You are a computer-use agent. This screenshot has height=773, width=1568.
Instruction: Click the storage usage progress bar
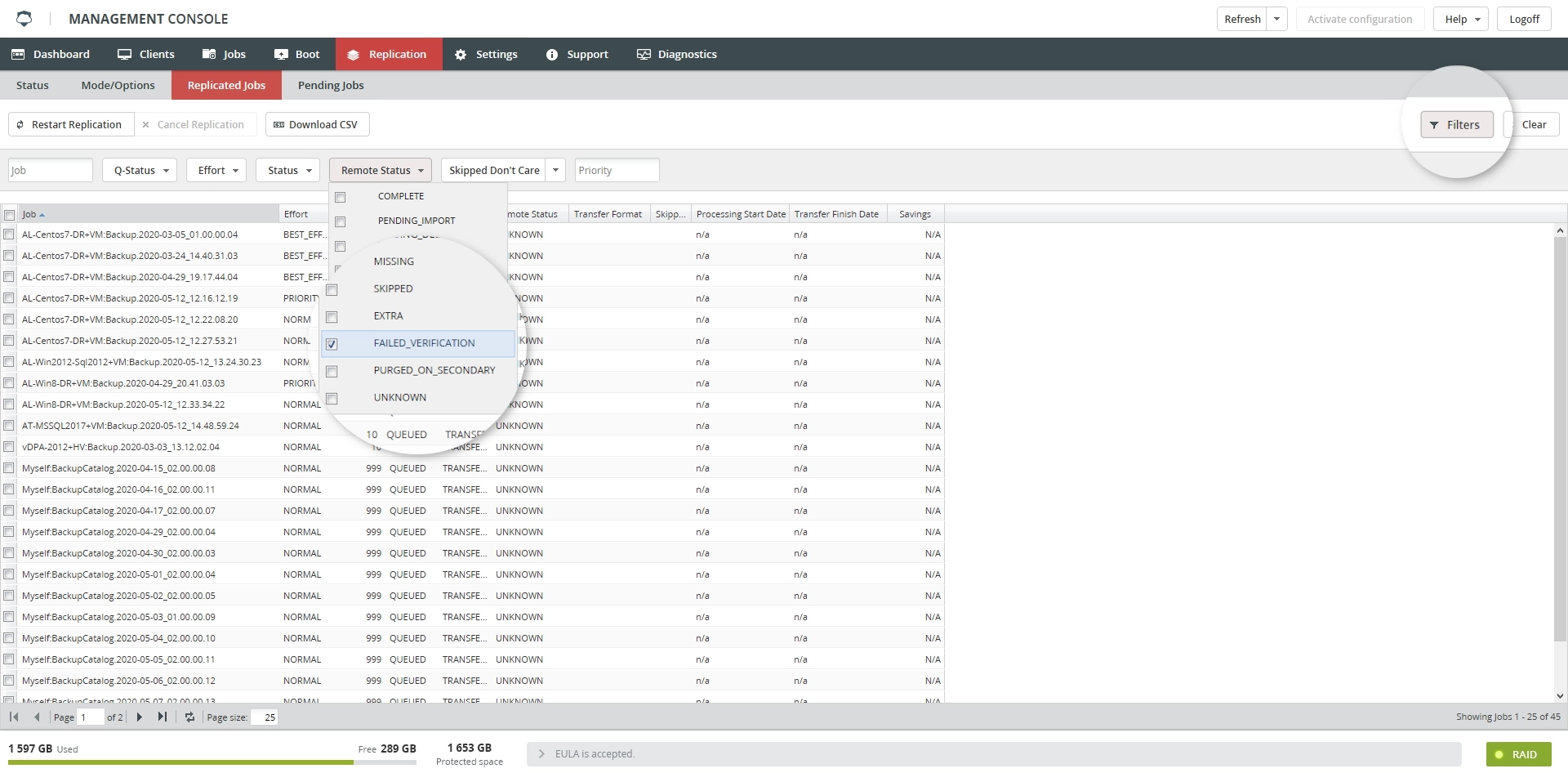[212, 762]
